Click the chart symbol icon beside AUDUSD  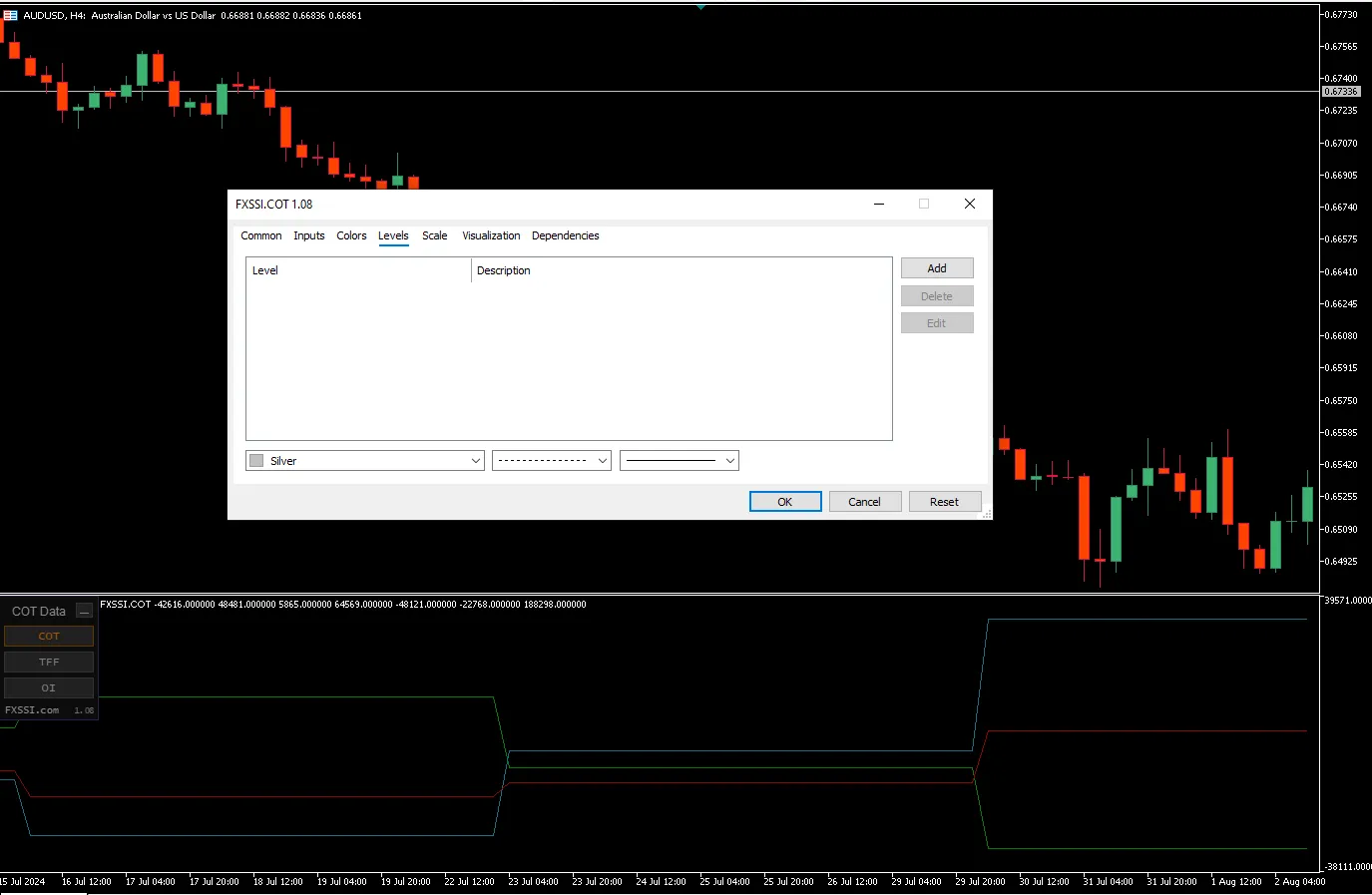coord(10,15)
